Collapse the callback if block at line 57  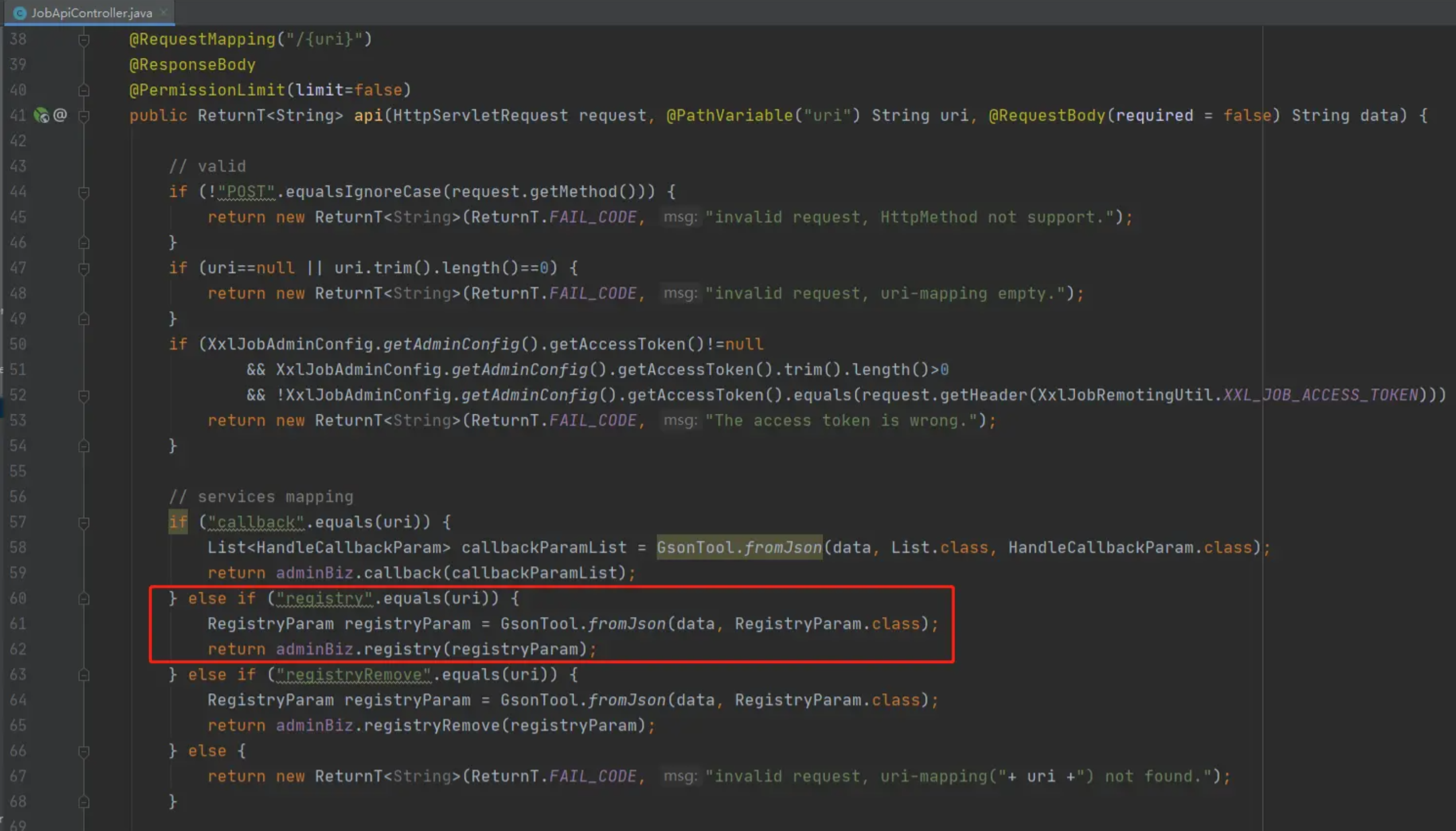pyautogui.click(x=84, y=522)
